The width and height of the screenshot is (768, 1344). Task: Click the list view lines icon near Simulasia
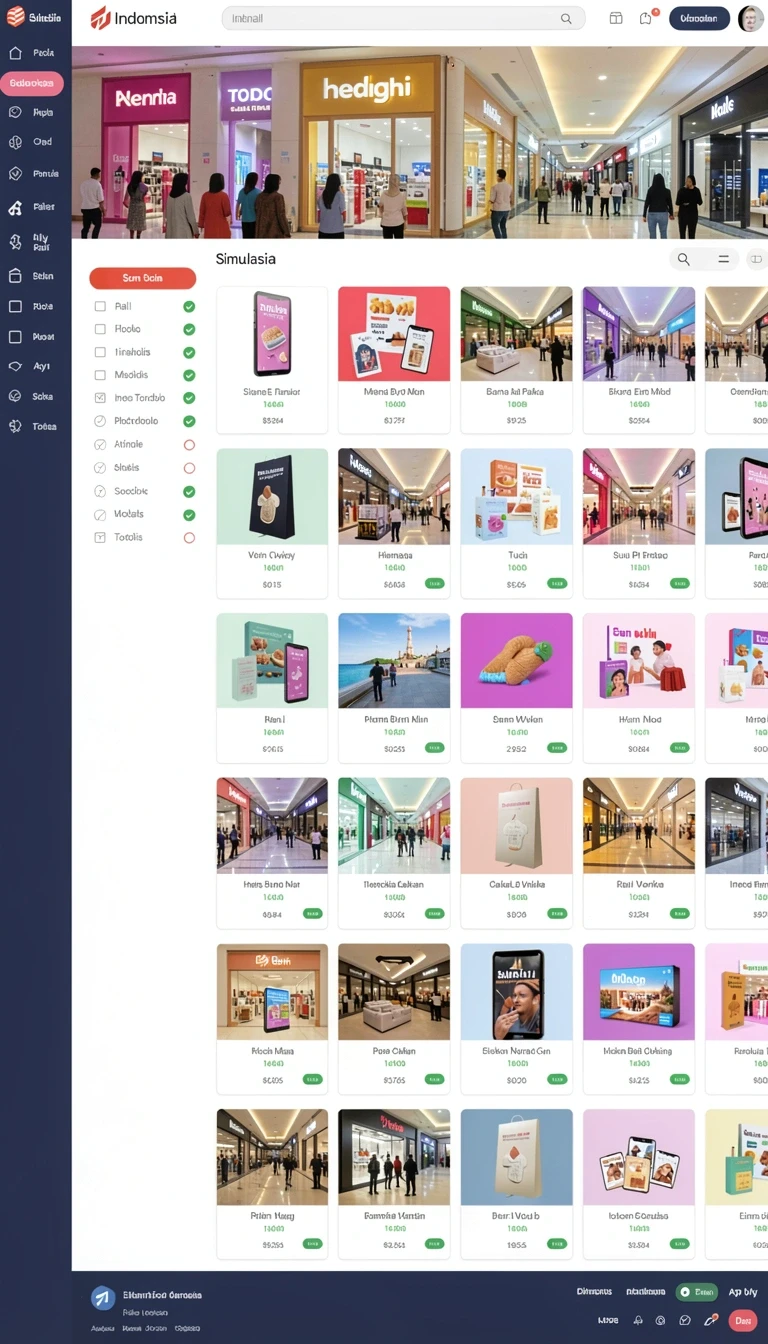[723, 259]
